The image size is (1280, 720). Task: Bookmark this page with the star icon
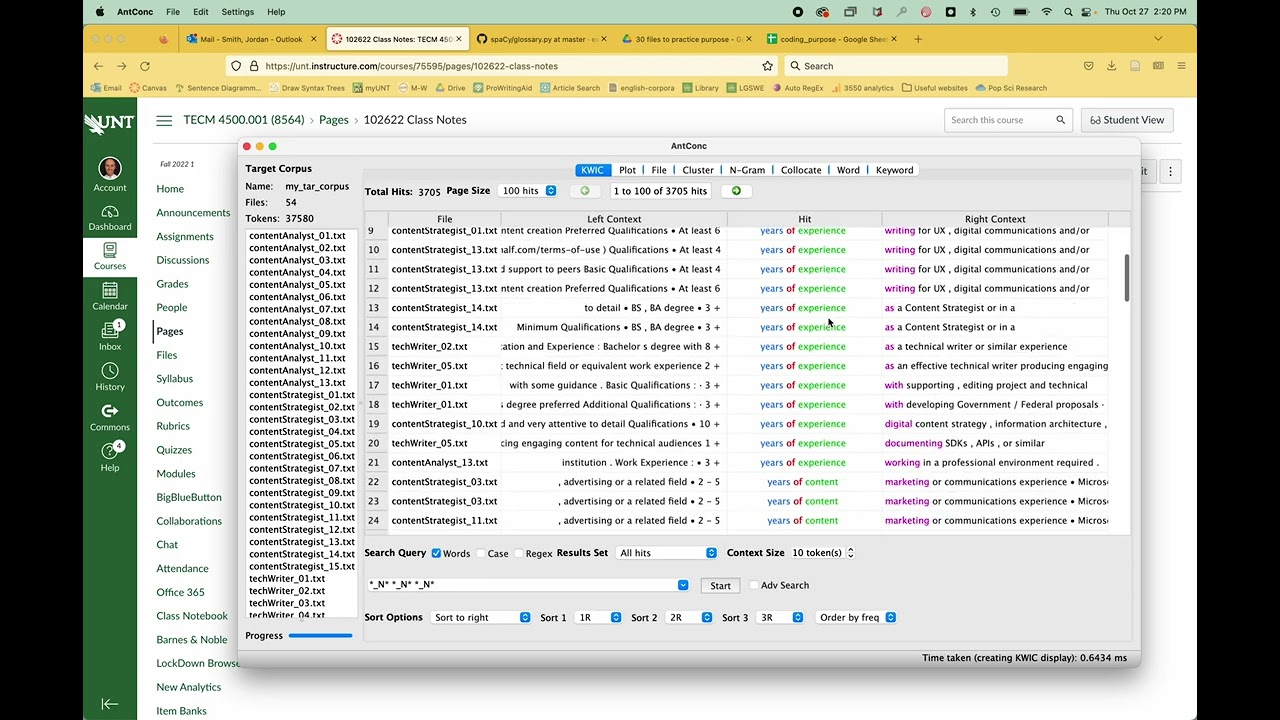pyautogui.click(x=768, y=66)
